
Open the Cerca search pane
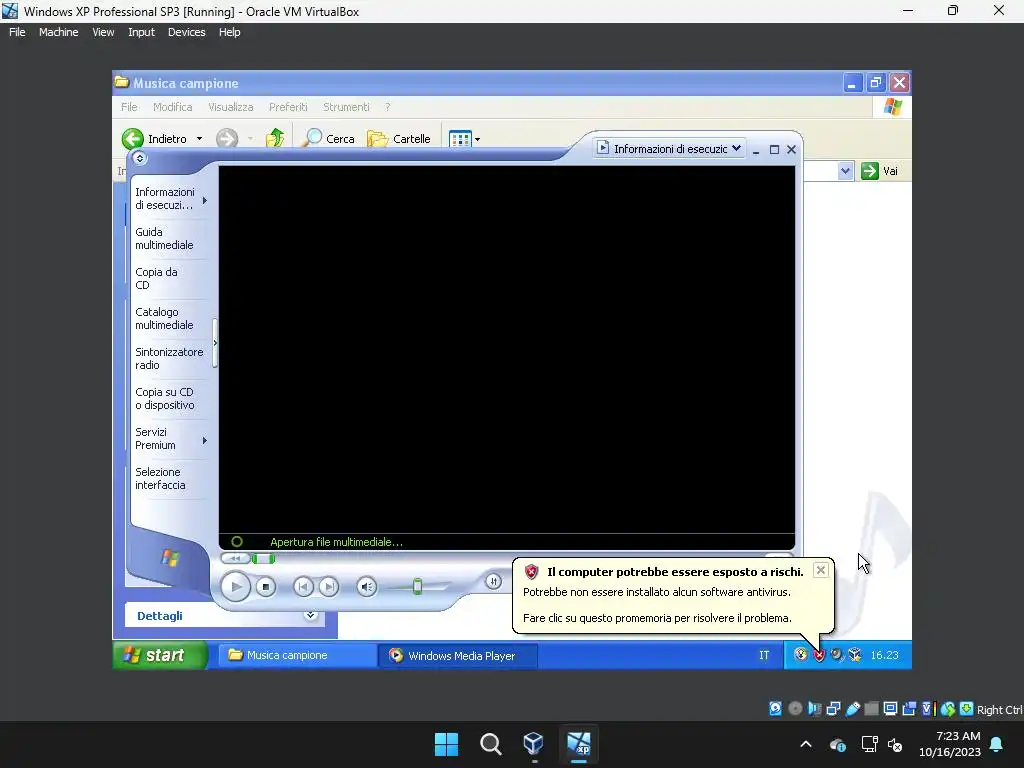(330, 138)
